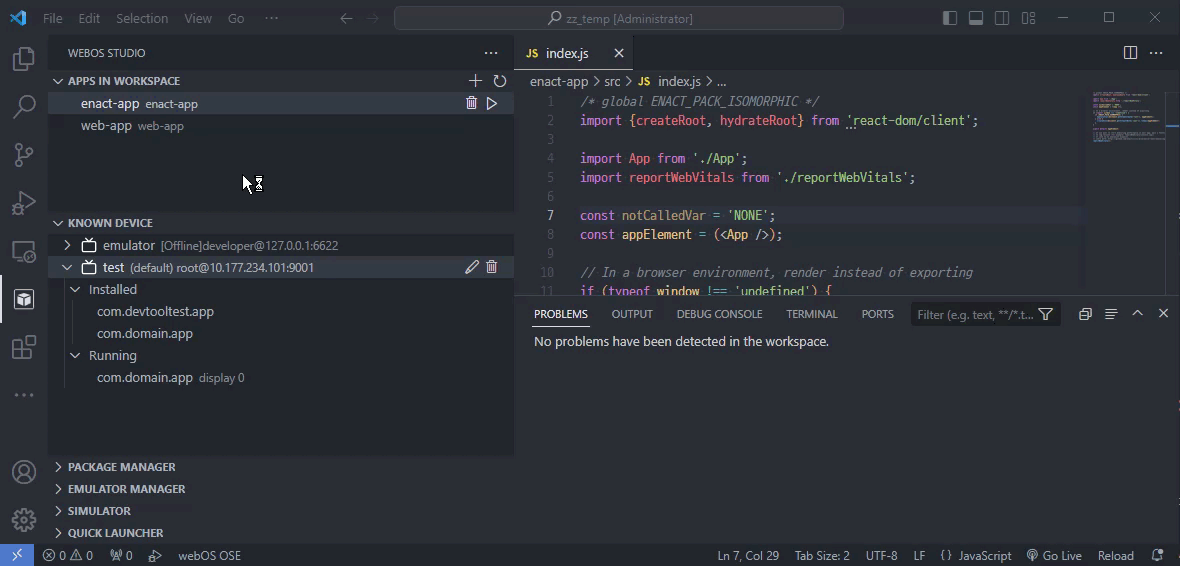Viewport: 1180px width, 566px height.
Task: Click the Go Live button
Action: (1054, 555)
